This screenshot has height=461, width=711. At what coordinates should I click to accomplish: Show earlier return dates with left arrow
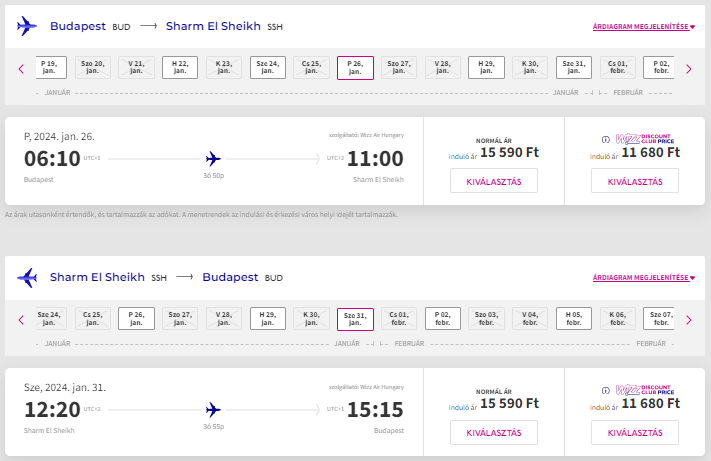[21, 320]
